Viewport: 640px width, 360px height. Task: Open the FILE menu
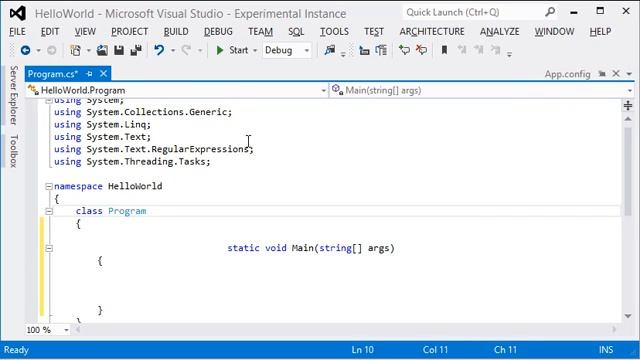tap(17, 31)
